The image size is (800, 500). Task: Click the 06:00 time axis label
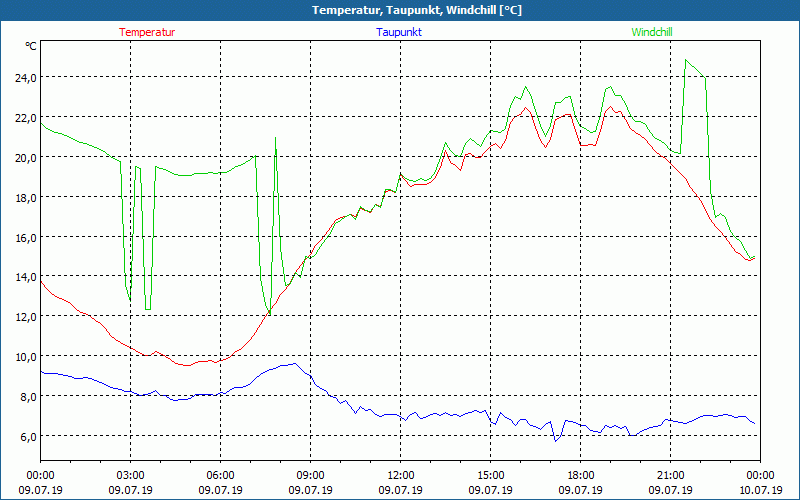[220, 476]
